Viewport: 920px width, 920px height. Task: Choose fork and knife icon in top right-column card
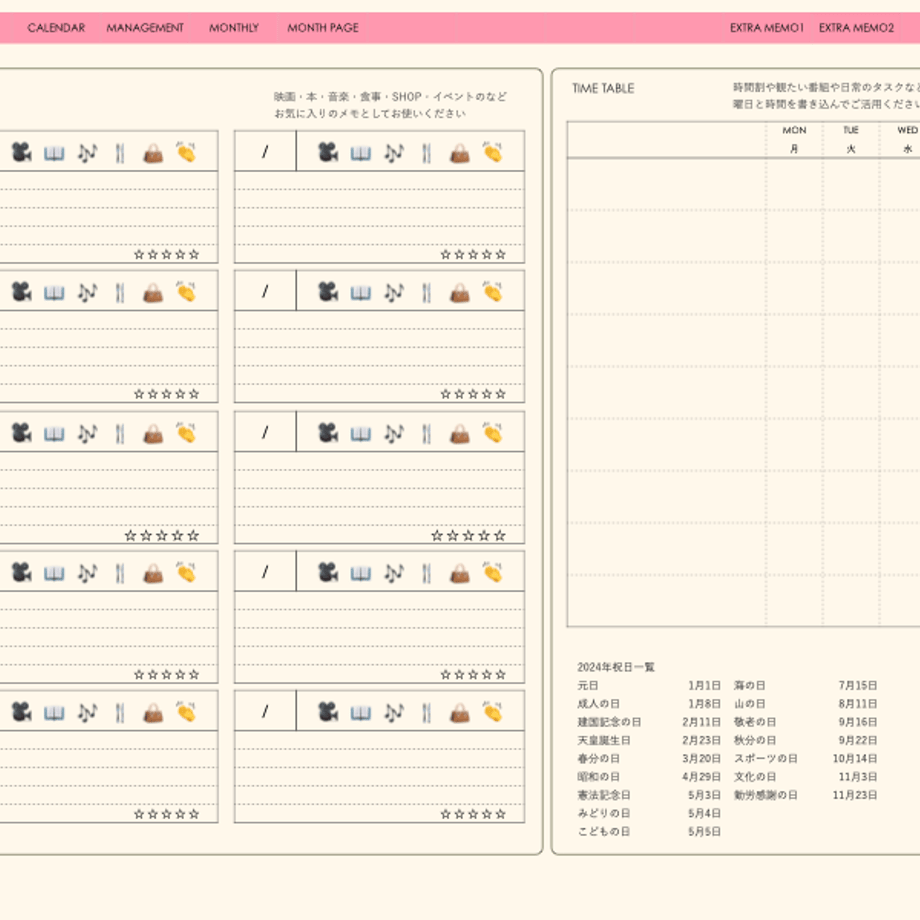(x=427, y=153)
